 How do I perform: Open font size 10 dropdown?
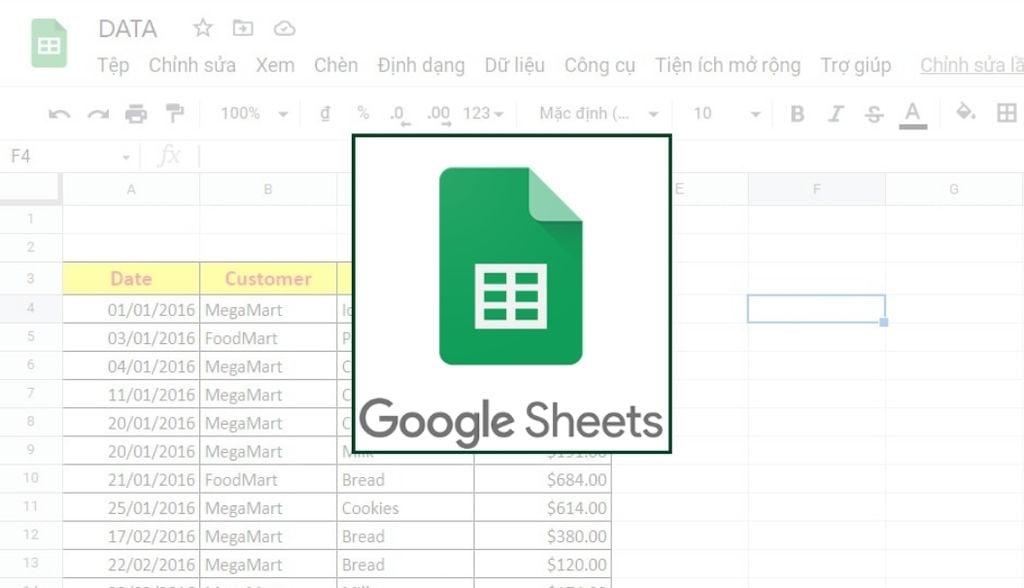tap(727, 114)
